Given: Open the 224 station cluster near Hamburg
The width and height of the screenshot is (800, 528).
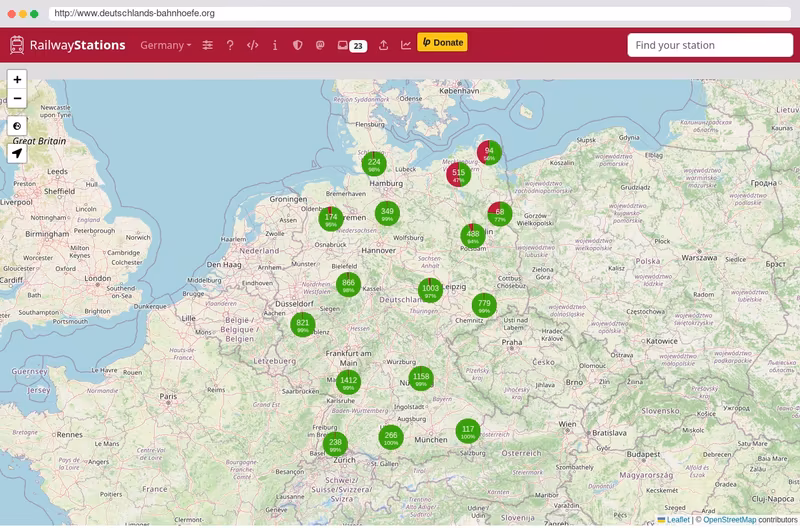Looking at the screenshot, I should pos(374,164).
